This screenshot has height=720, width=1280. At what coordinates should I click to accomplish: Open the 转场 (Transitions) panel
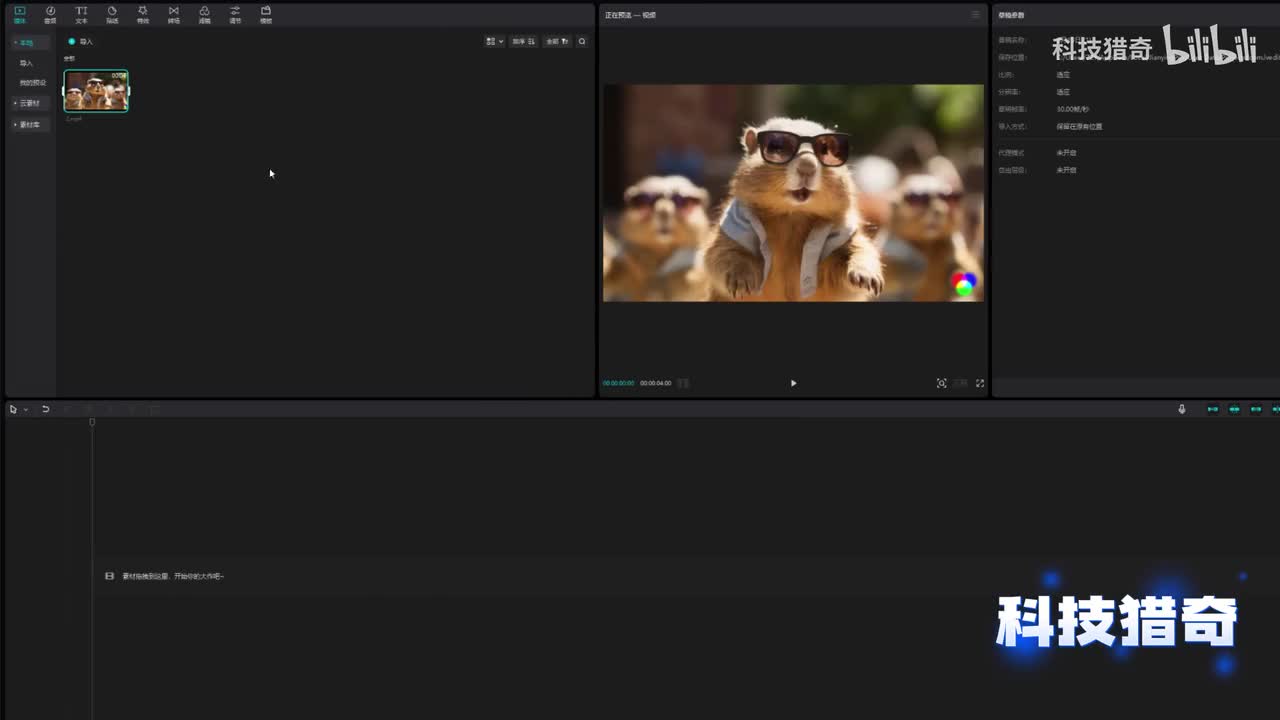tap(173, 14)
